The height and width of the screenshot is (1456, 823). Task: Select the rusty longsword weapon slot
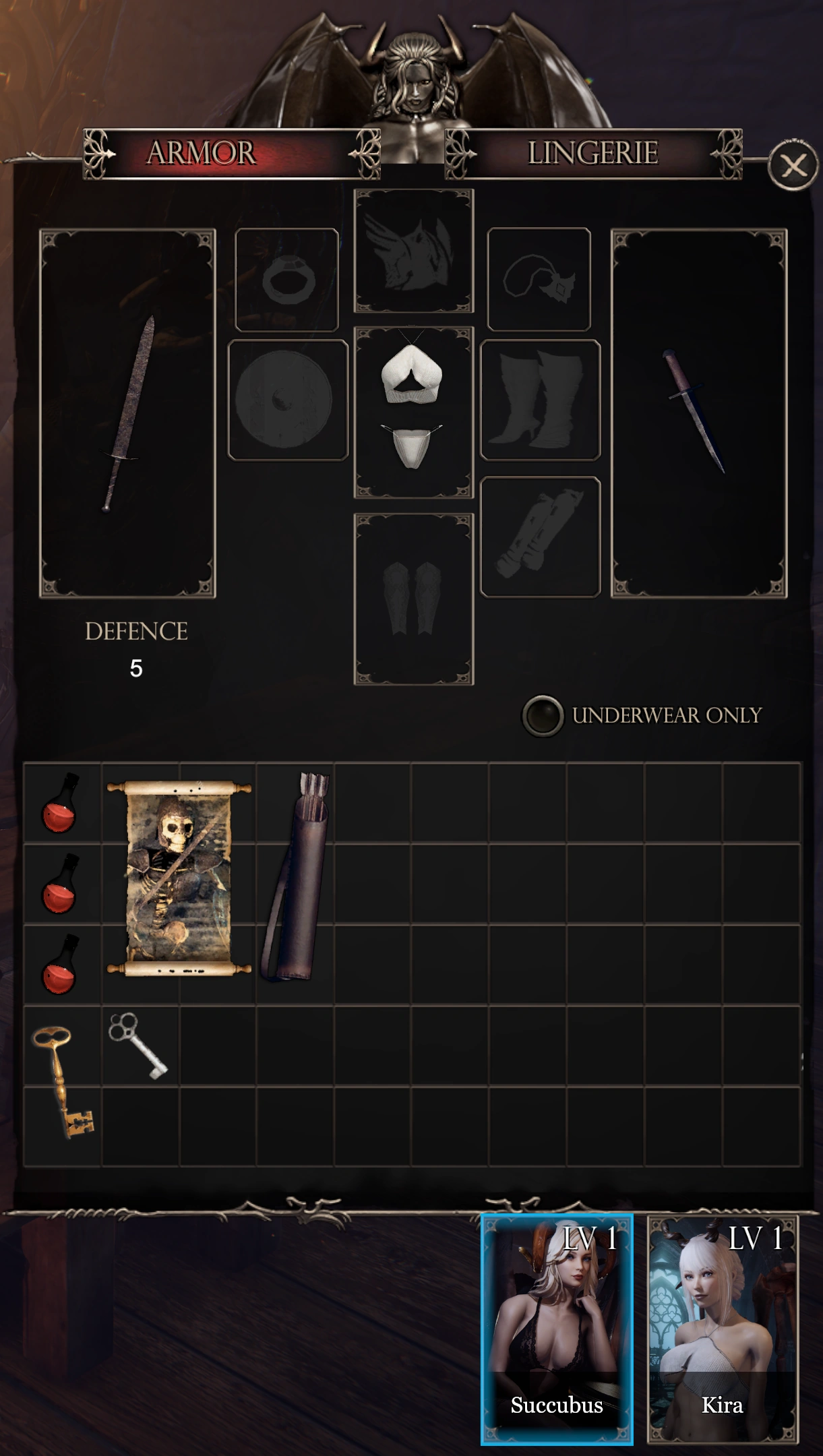pos(128,413)
